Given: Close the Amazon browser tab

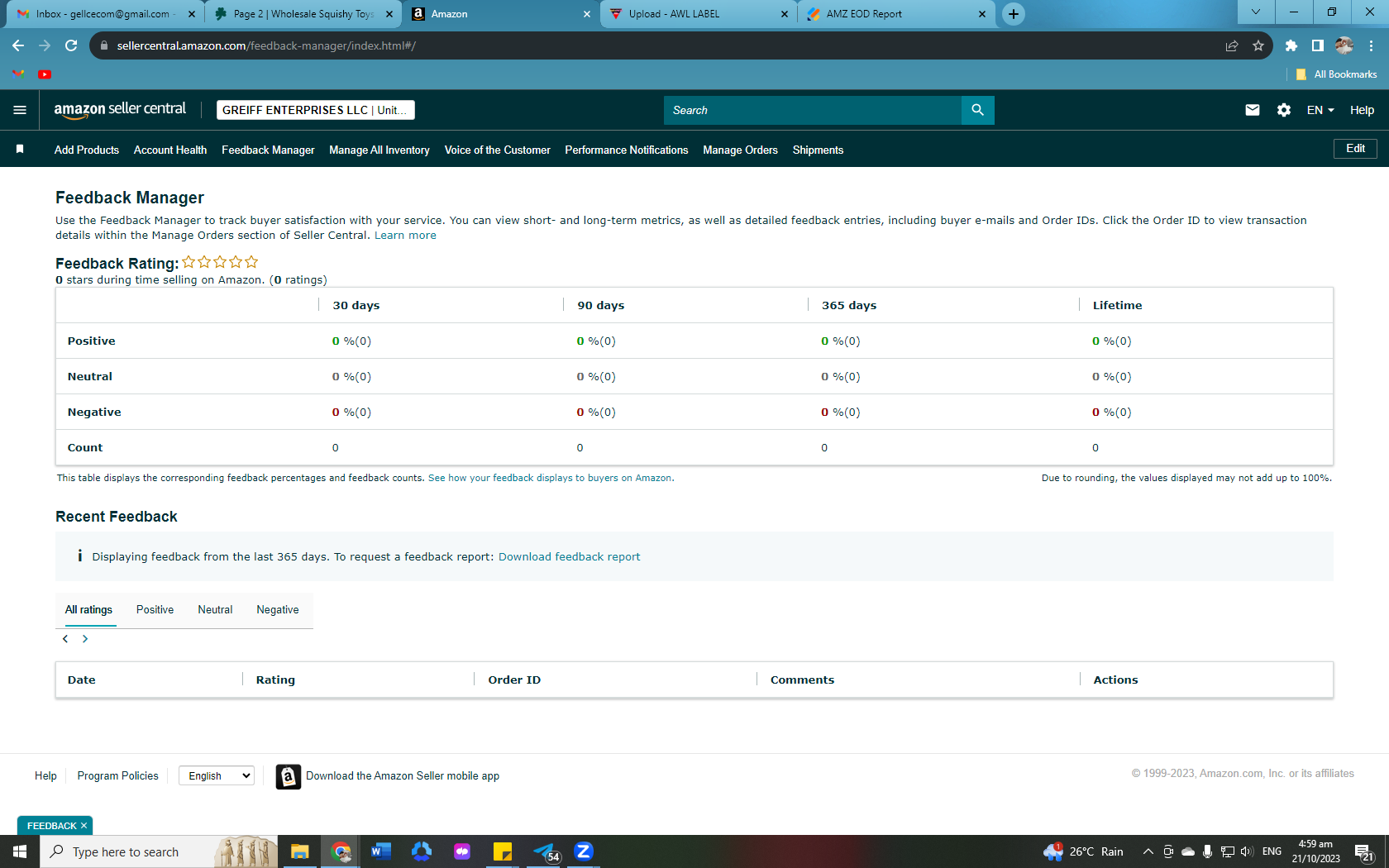Looking at the screenshot, I should point(587,14).
